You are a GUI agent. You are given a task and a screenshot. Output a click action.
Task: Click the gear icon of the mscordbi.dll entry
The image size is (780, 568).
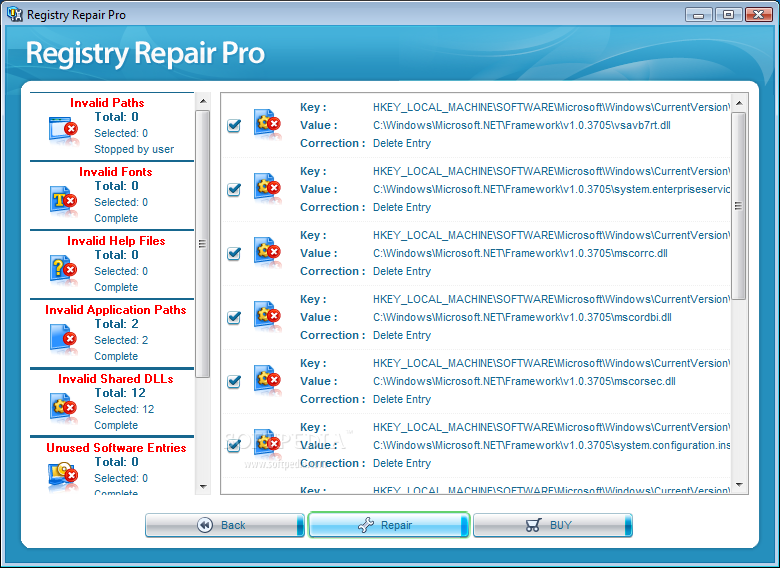pos(267,315)
